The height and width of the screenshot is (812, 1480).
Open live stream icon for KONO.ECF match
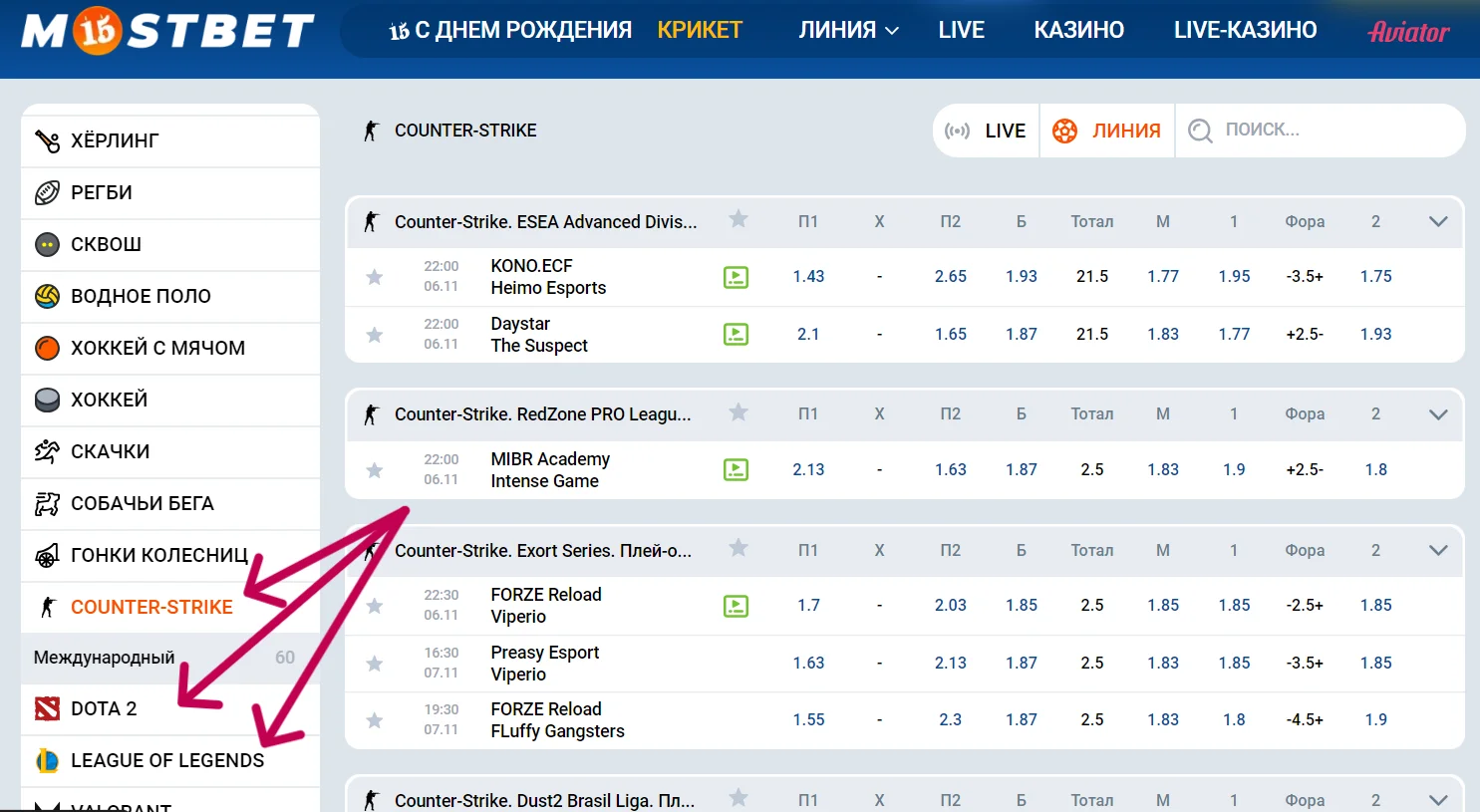(736, 277)
